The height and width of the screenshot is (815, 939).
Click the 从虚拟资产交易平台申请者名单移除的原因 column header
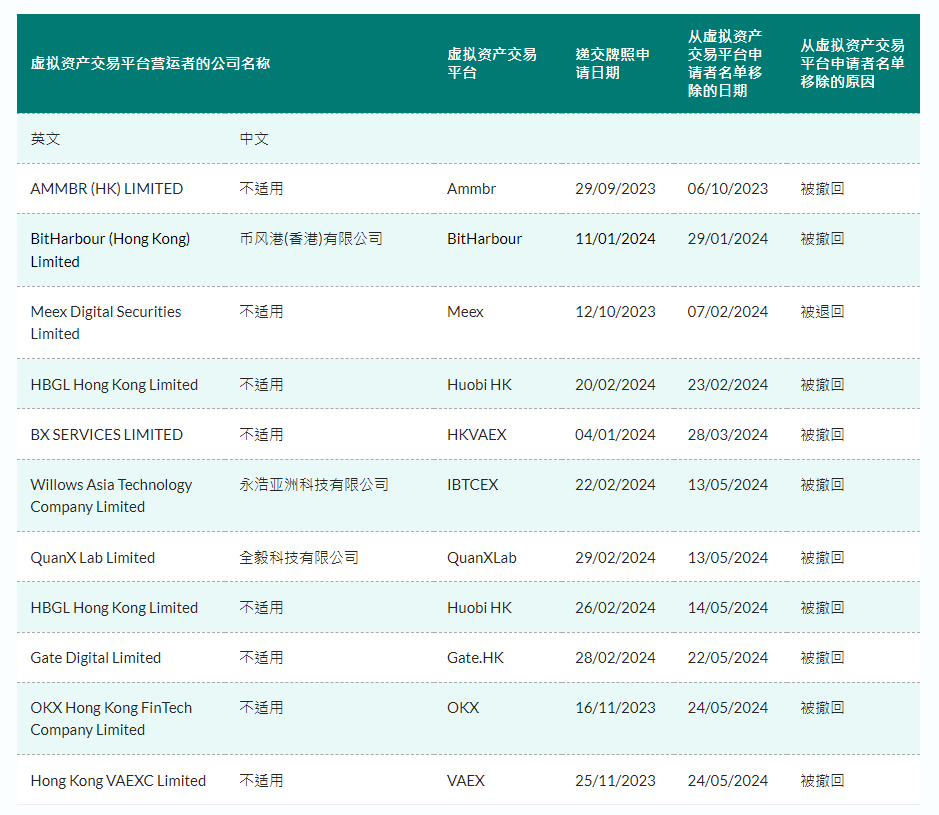pos(852,63)
